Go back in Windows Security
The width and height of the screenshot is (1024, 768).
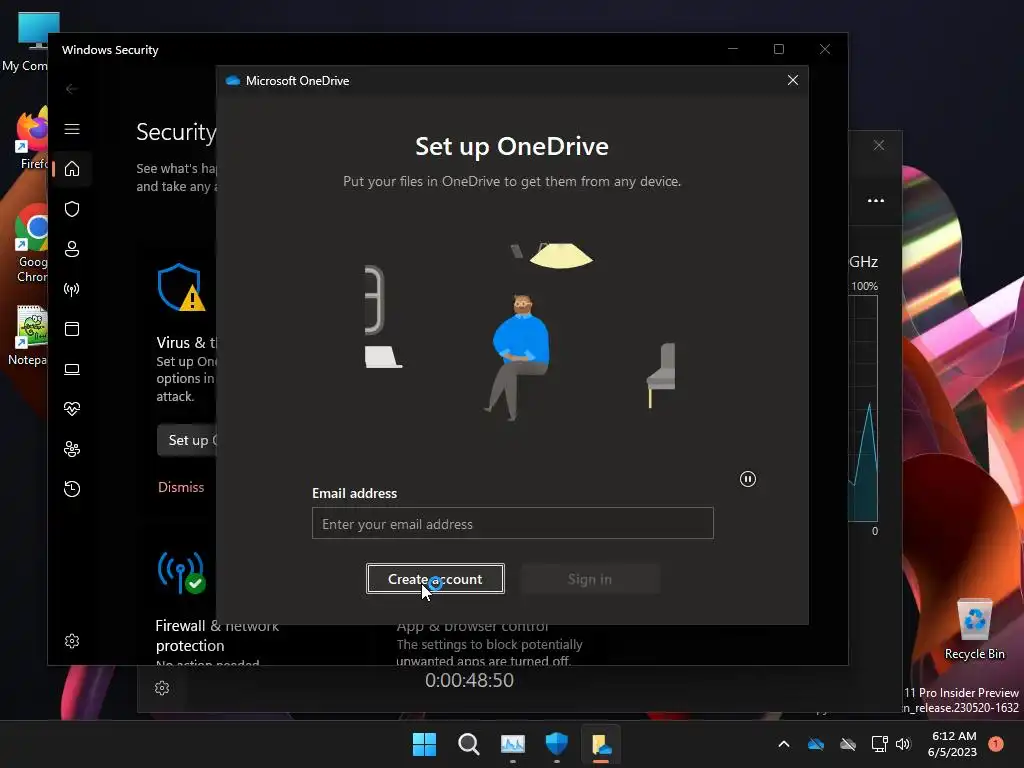click(x=72, y=89)
